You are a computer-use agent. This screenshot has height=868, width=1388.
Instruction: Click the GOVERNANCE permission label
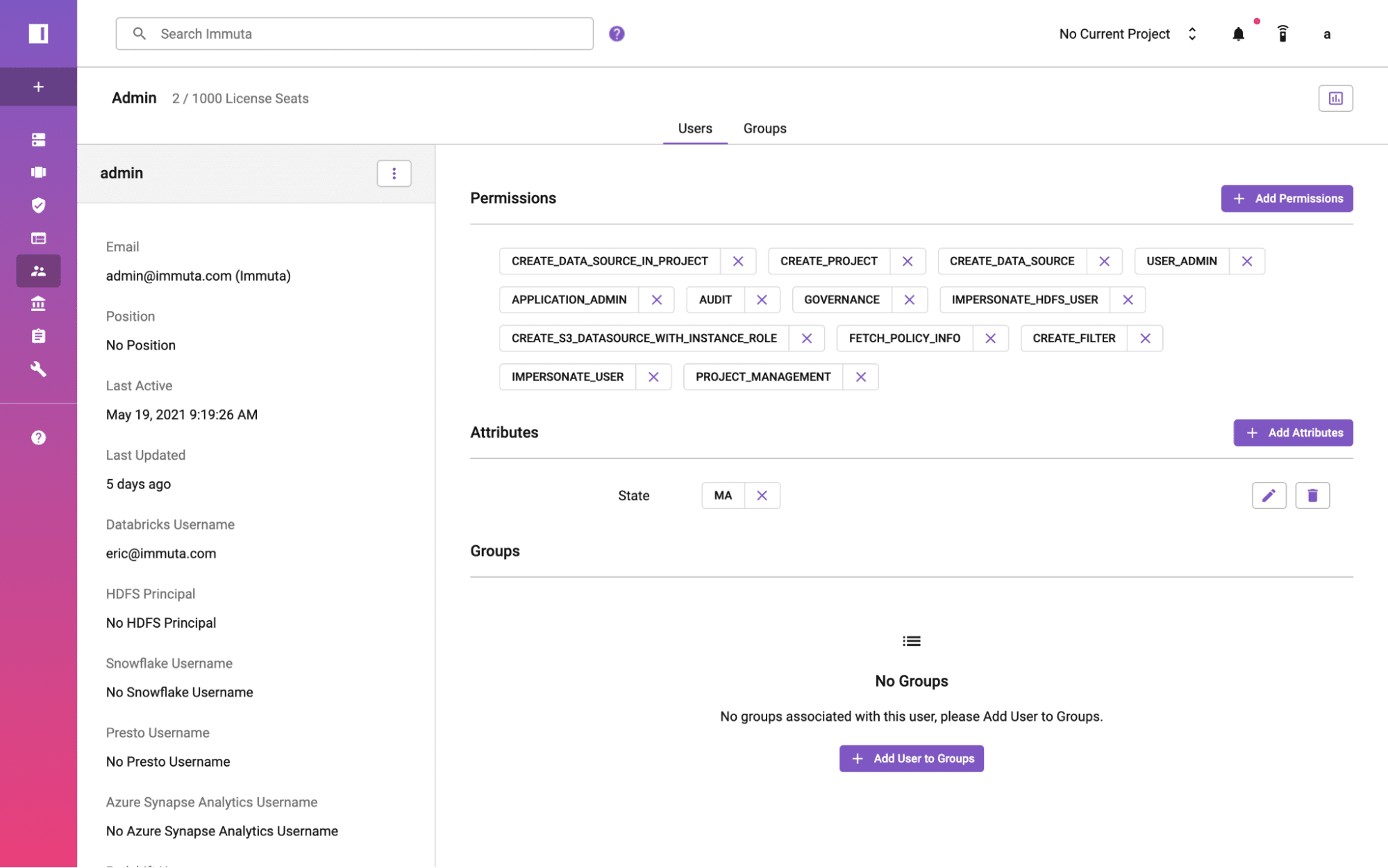842,300
